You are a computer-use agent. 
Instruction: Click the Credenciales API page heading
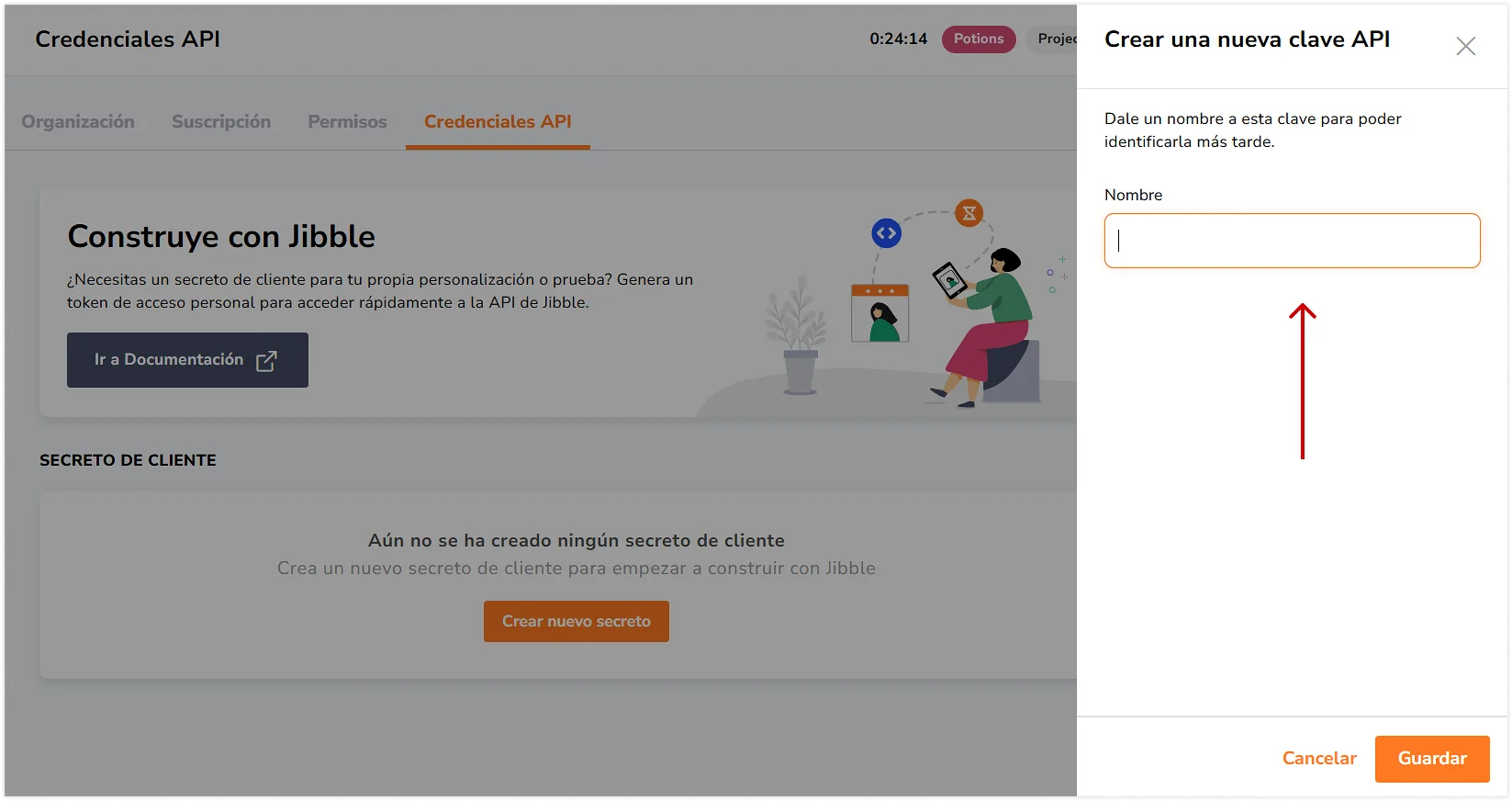pyautogui.click(x=128, y=39)
